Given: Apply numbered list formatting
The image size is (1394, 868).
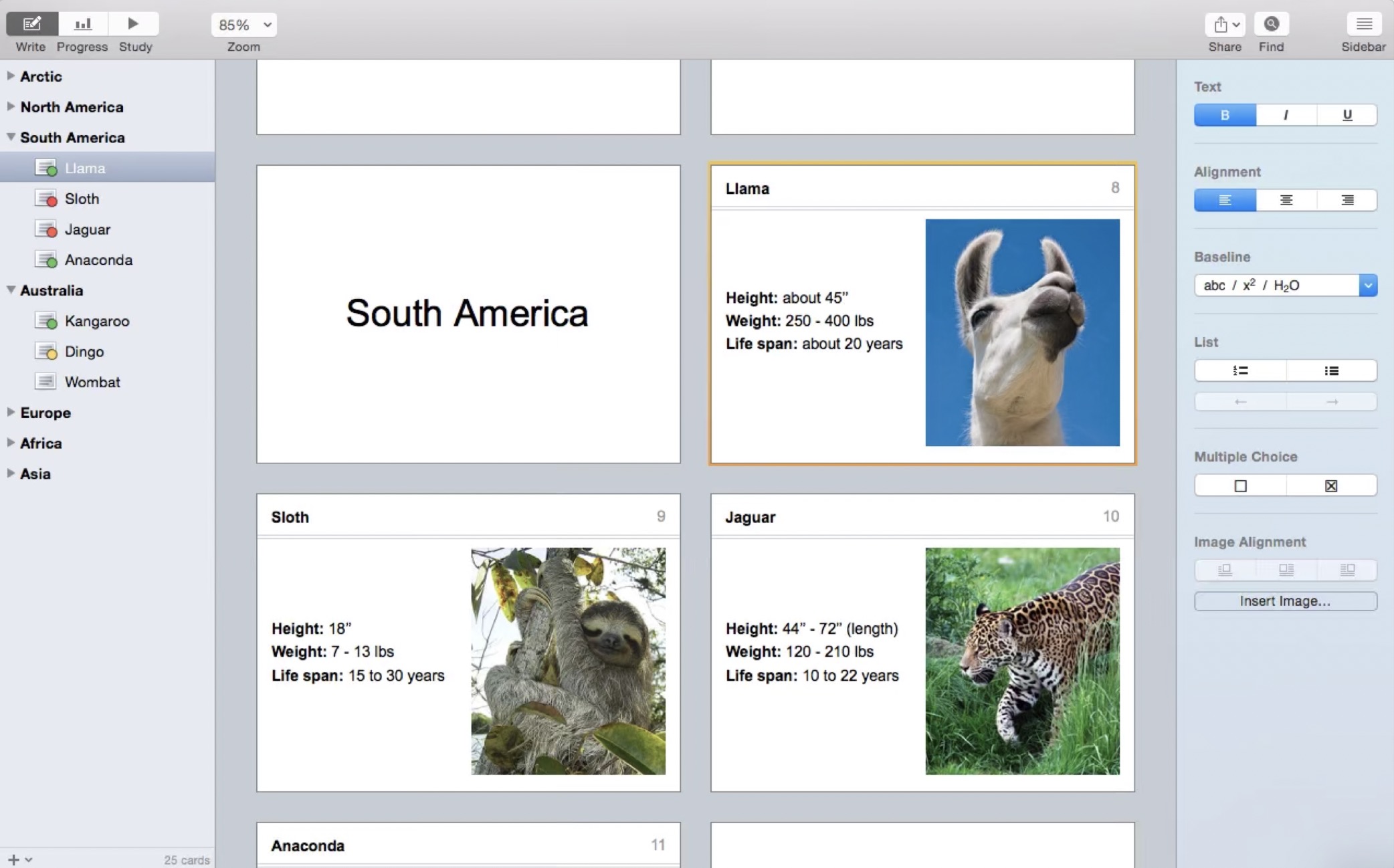Looking at the screenshot, I should pos(1240,370).
